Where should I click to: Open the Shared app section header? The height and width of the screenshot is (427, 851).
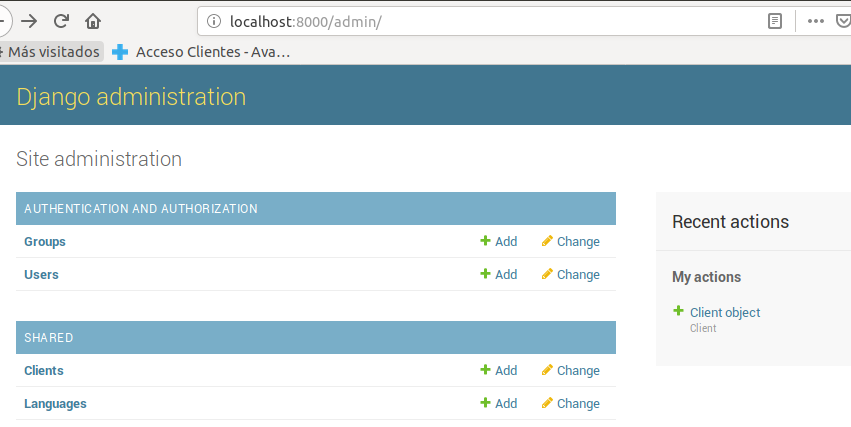coord(48,337)
